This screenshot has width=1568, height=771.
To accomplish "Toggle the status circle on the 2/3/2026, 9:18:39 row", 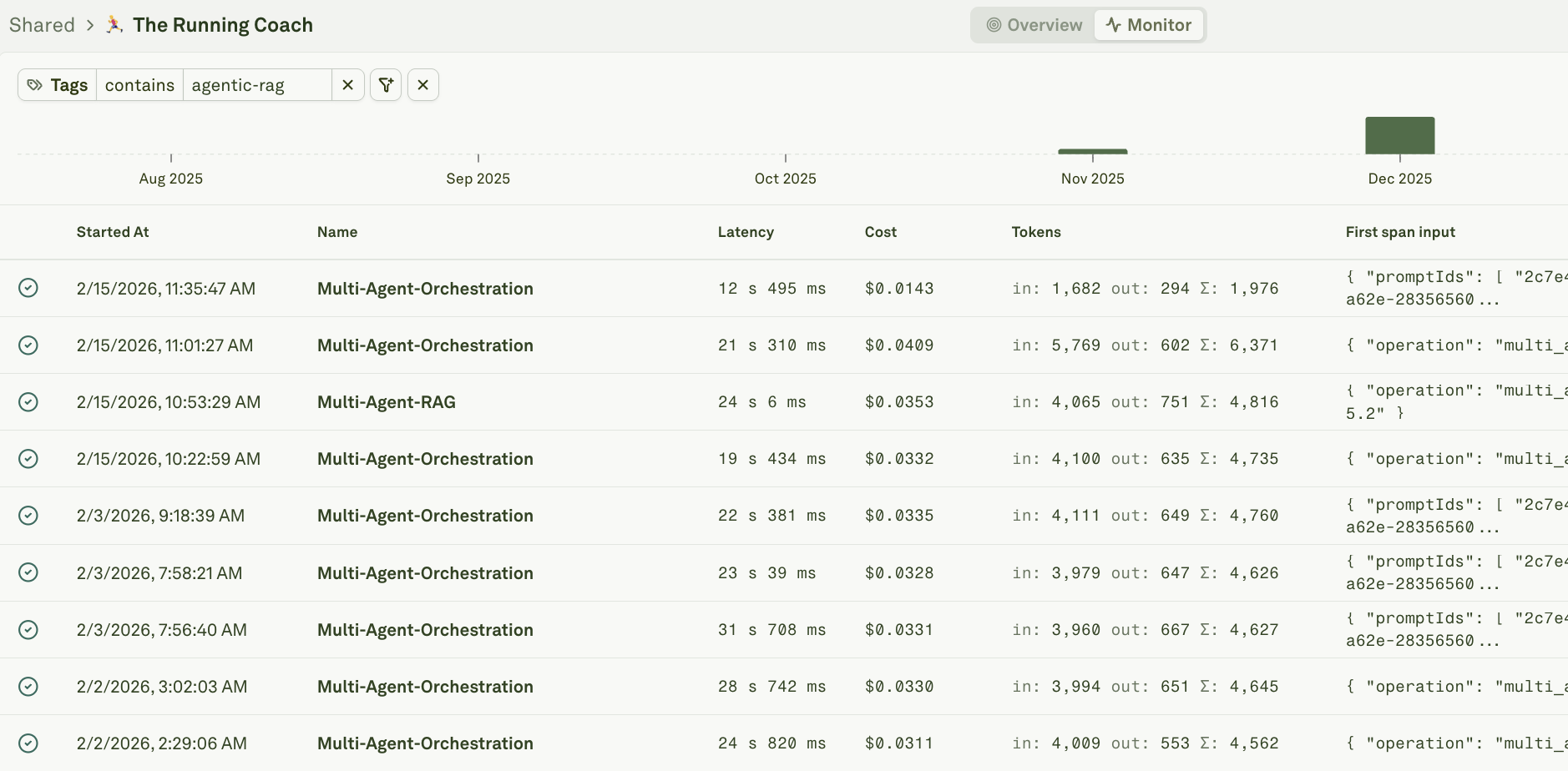I will [28, 515].
